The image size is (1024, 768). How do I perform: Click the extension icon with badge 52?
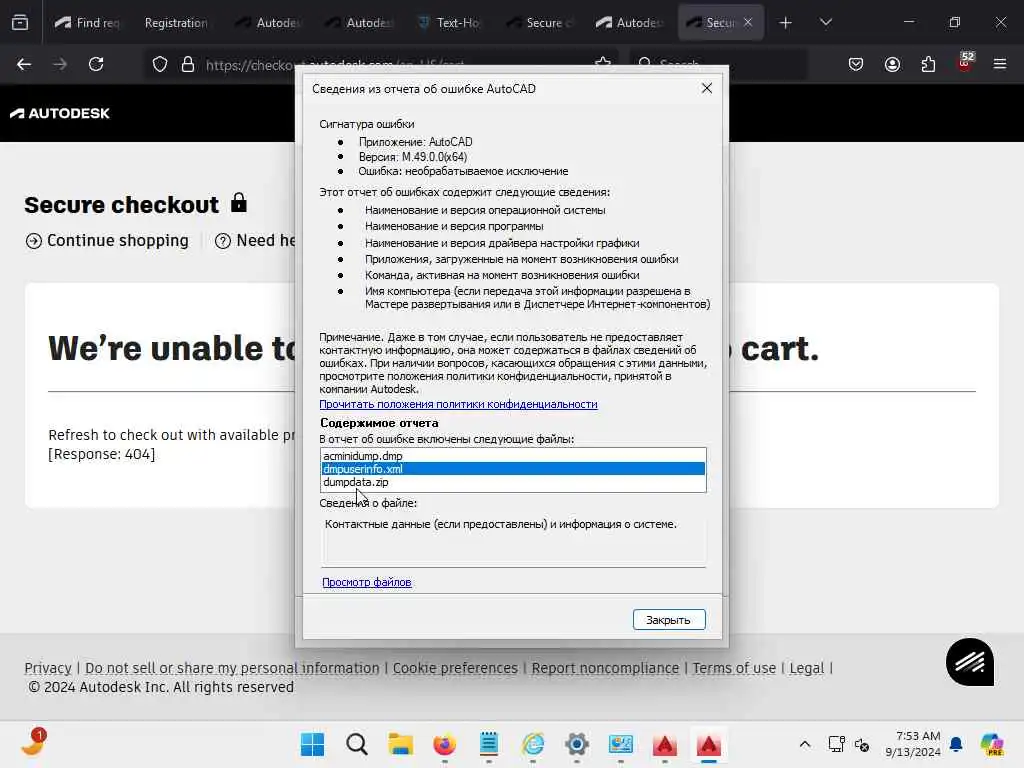(x=965, y=63)
